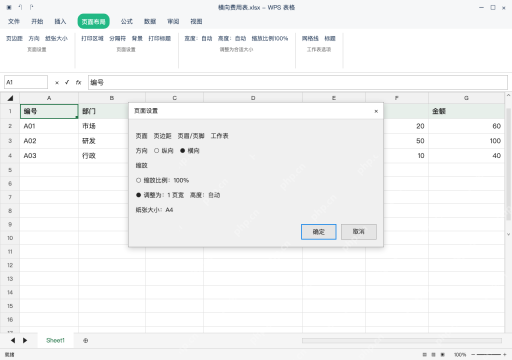The width and height of the screenshot is (512, 360).
Task: Click the vertical scrollbar track
Action: 508,165
